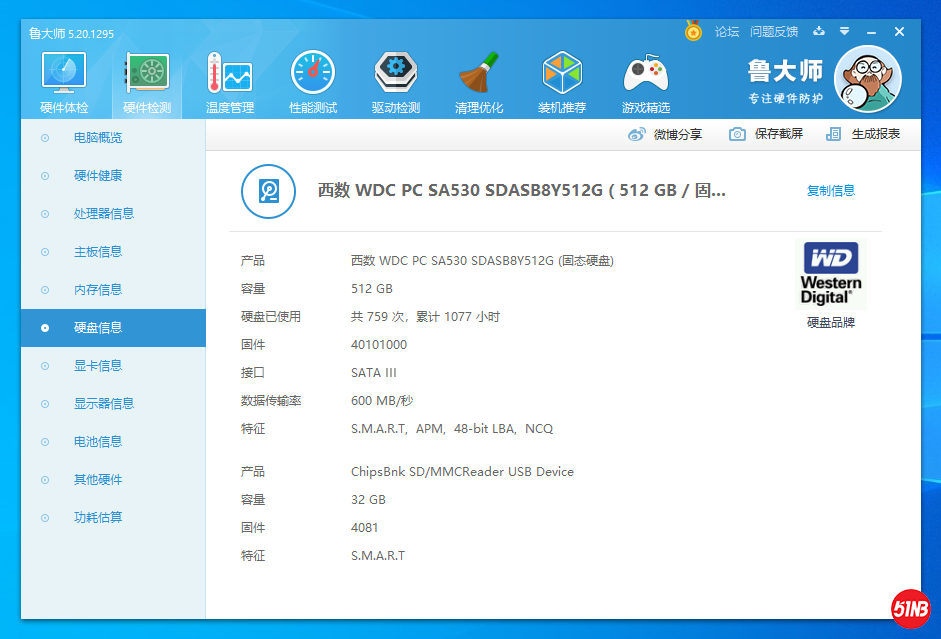941x639 pixels.
Task: Share via 微博分享 button
Action: tap(665, 134)
